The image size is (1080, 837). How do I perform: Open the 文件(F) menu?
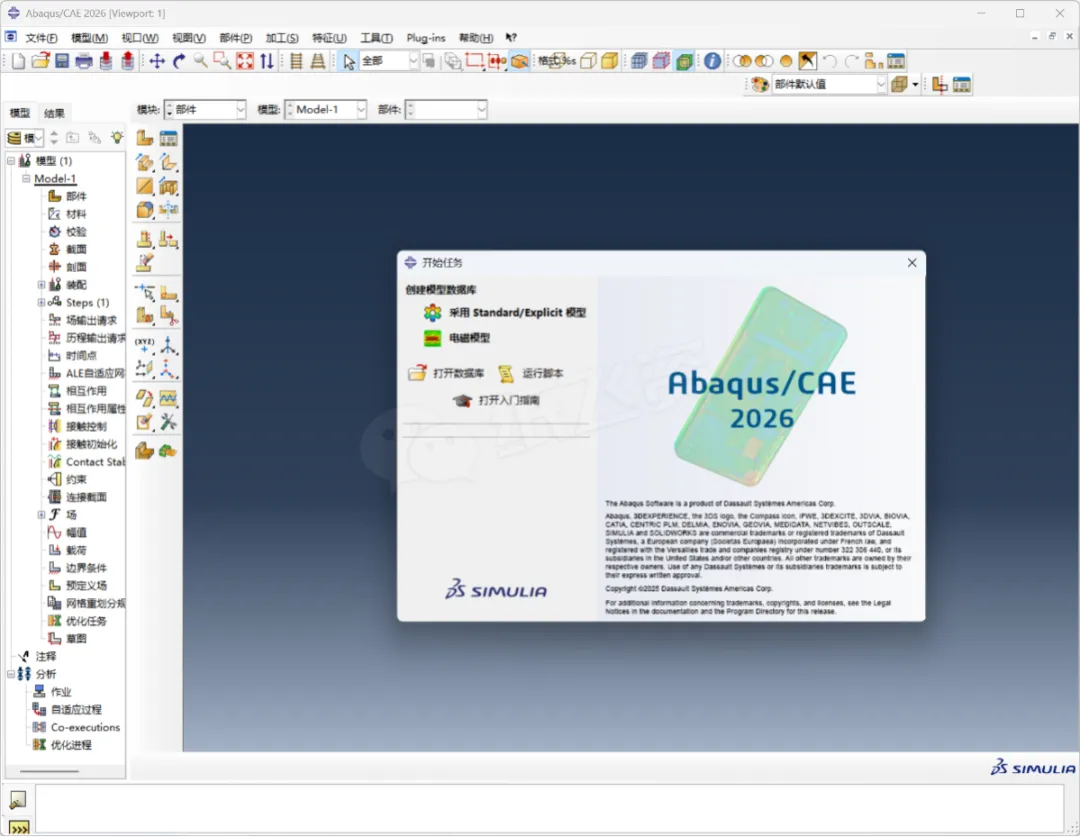[41, 38]
